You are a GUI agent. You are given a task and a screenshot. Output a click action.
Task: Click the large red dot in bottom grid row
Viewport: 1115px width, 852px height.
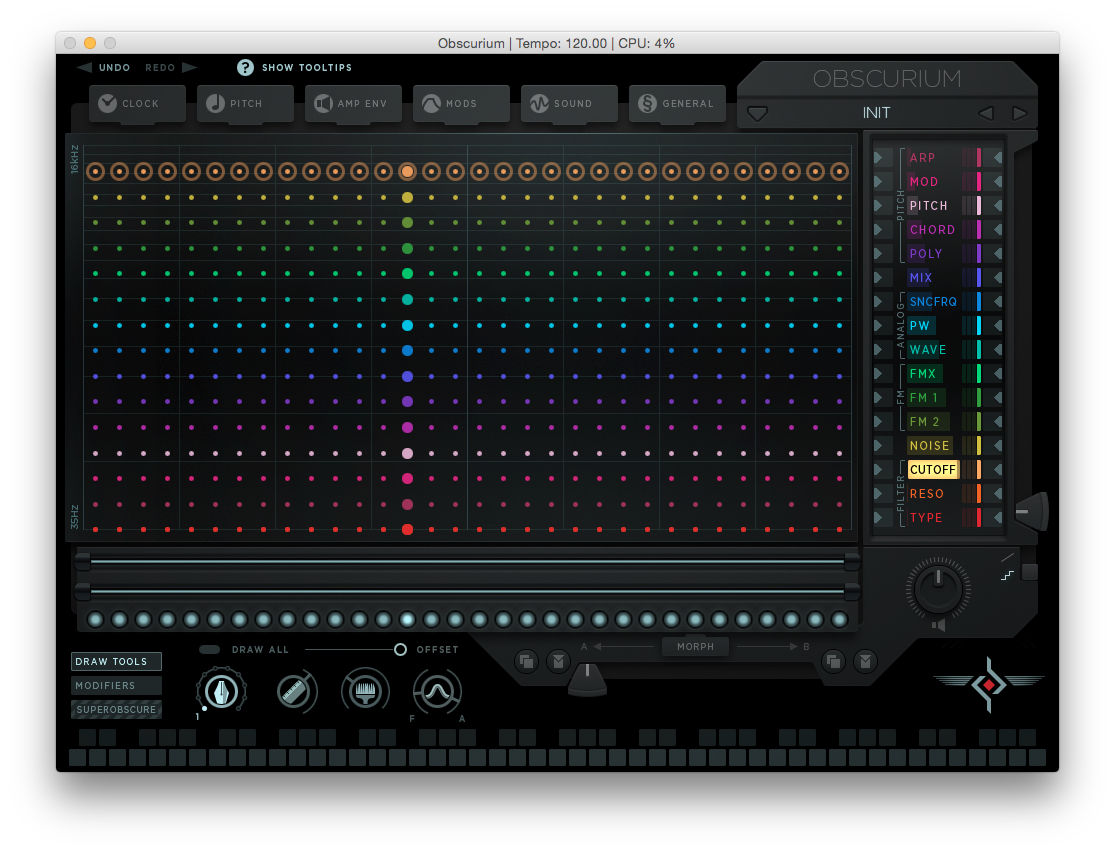(407, 529)
